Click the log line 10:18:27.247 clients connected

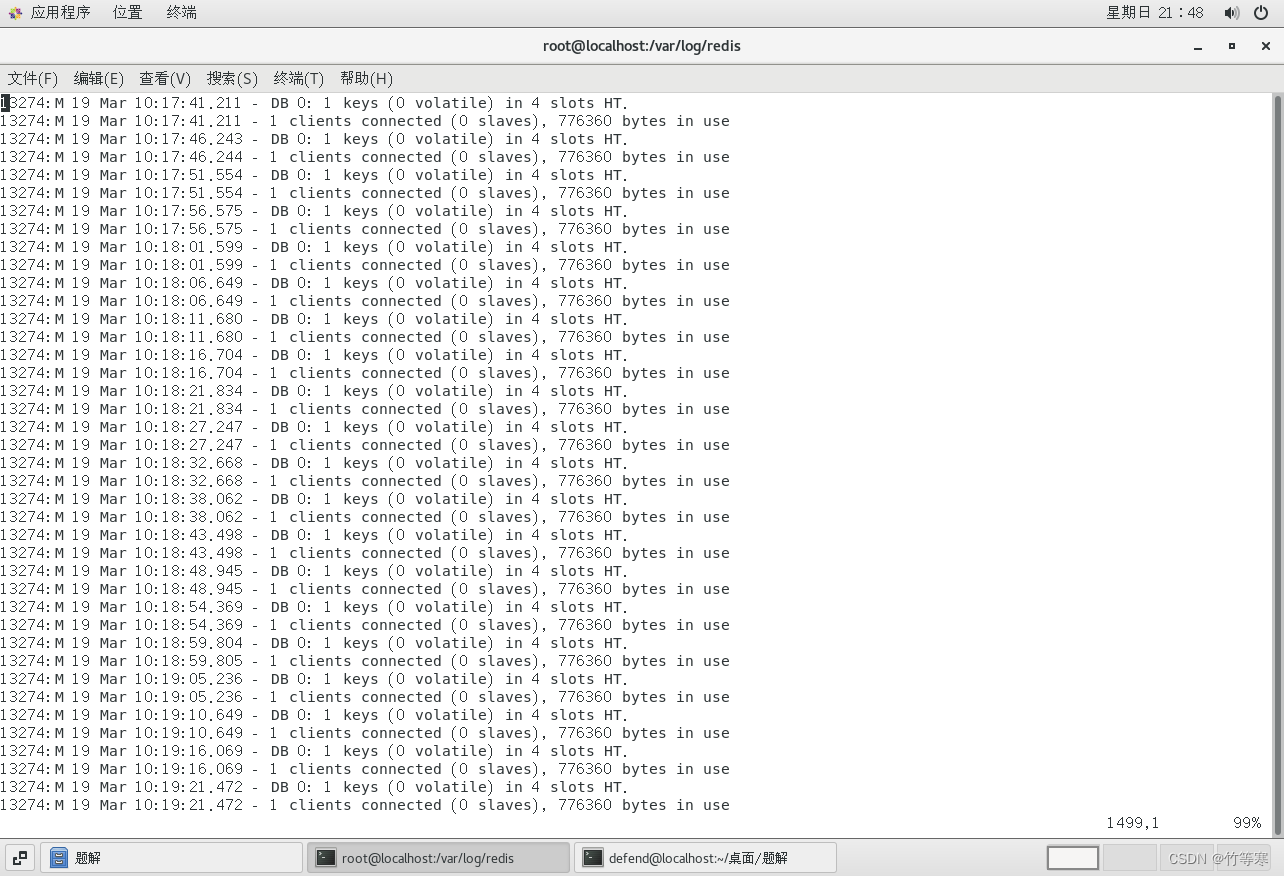coord(365,445)
